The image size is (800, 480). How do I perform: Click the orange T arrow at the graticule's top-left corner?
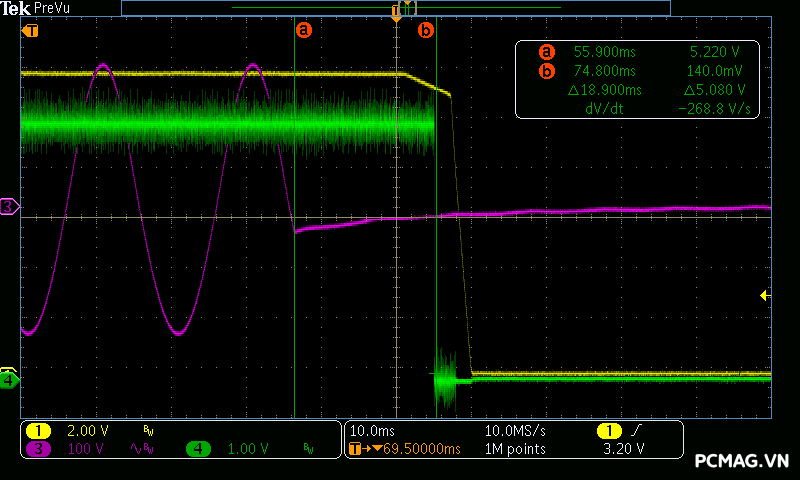(x=30, y=31)
